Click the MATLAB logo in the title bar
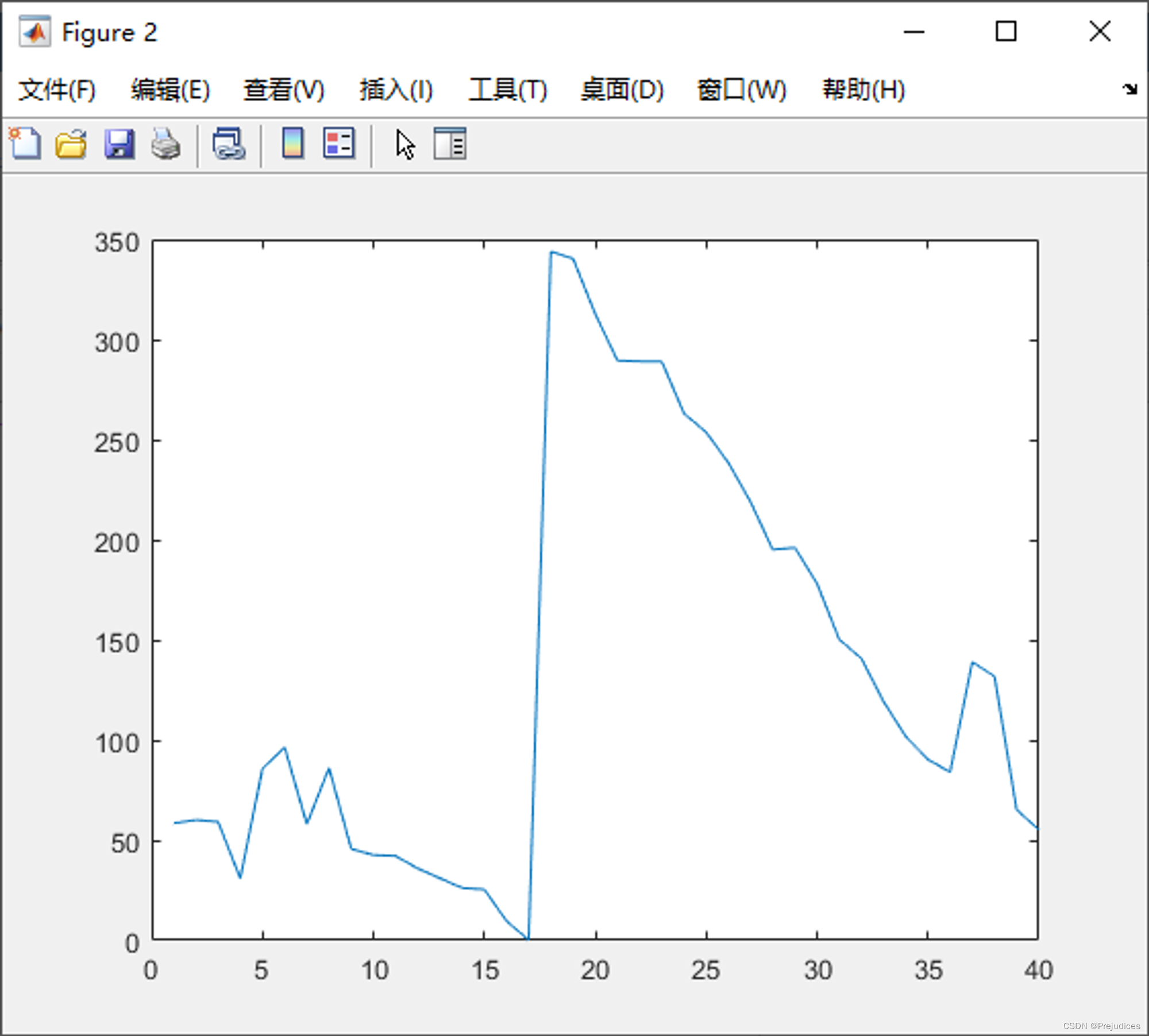 point(34,32)
